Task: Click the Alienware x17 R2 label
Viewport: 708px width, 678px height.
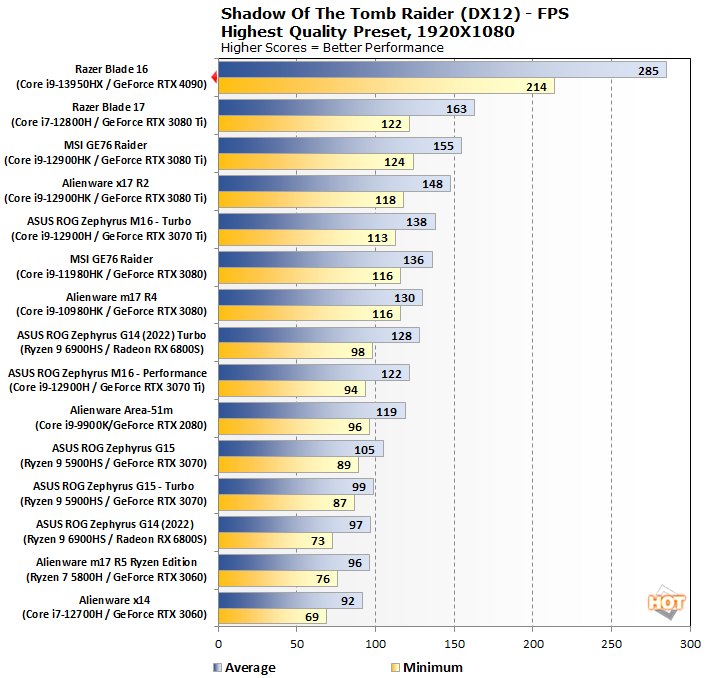Action: (105, 183)
